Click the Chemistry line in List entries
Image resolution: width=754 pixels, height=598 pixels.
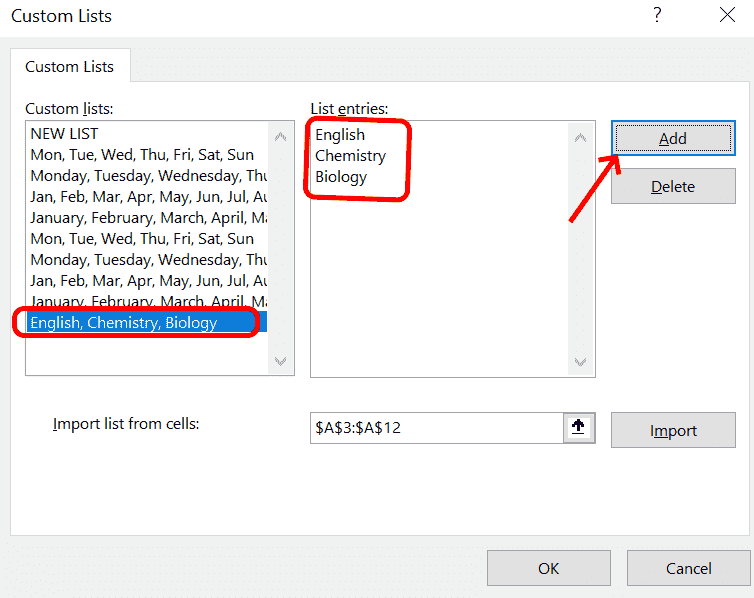coord(350,156)
